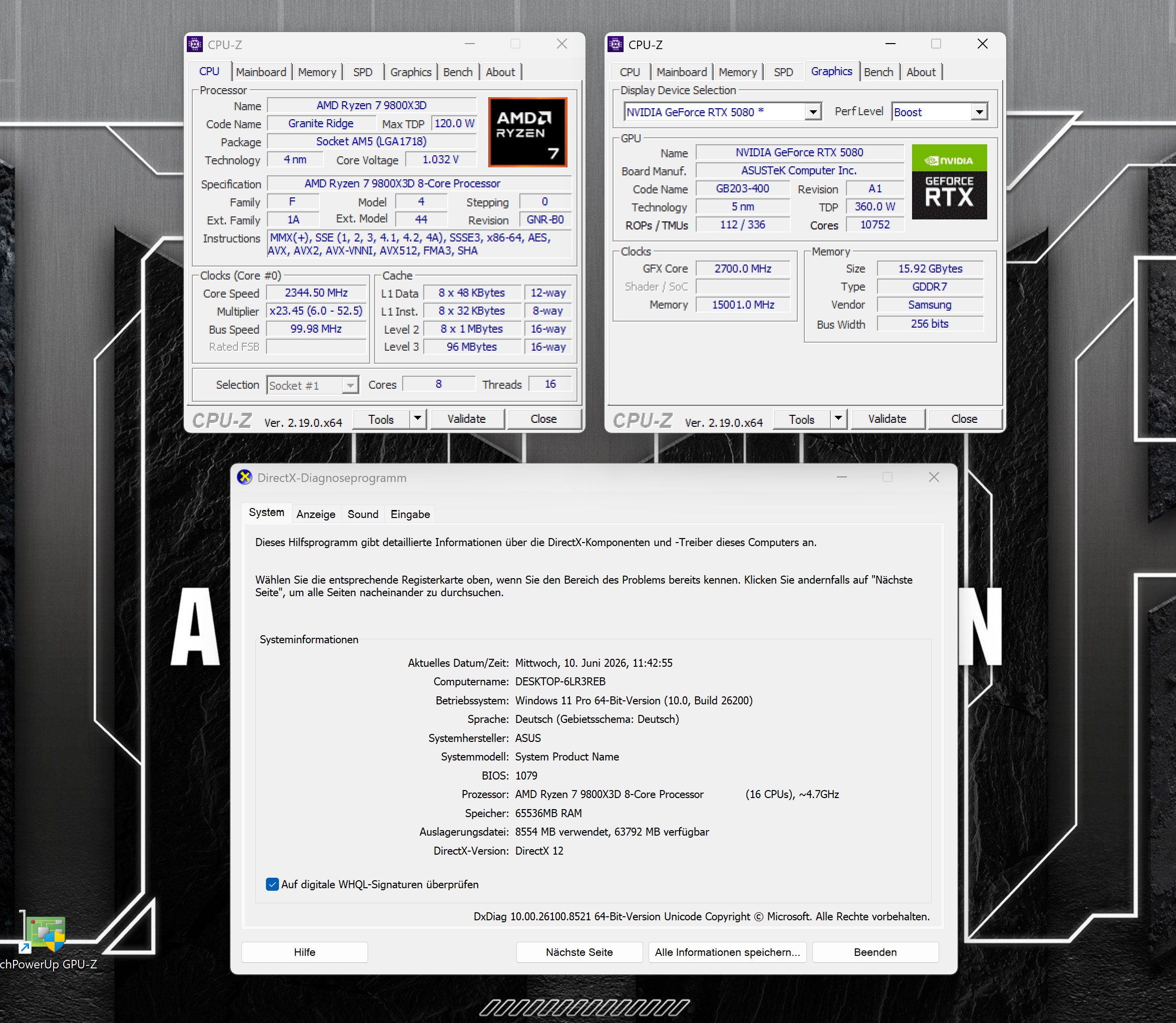The image size is (1176, 1023).
Task: Select CPU tab in left CPU-Z window
Action: coord(209,71)
